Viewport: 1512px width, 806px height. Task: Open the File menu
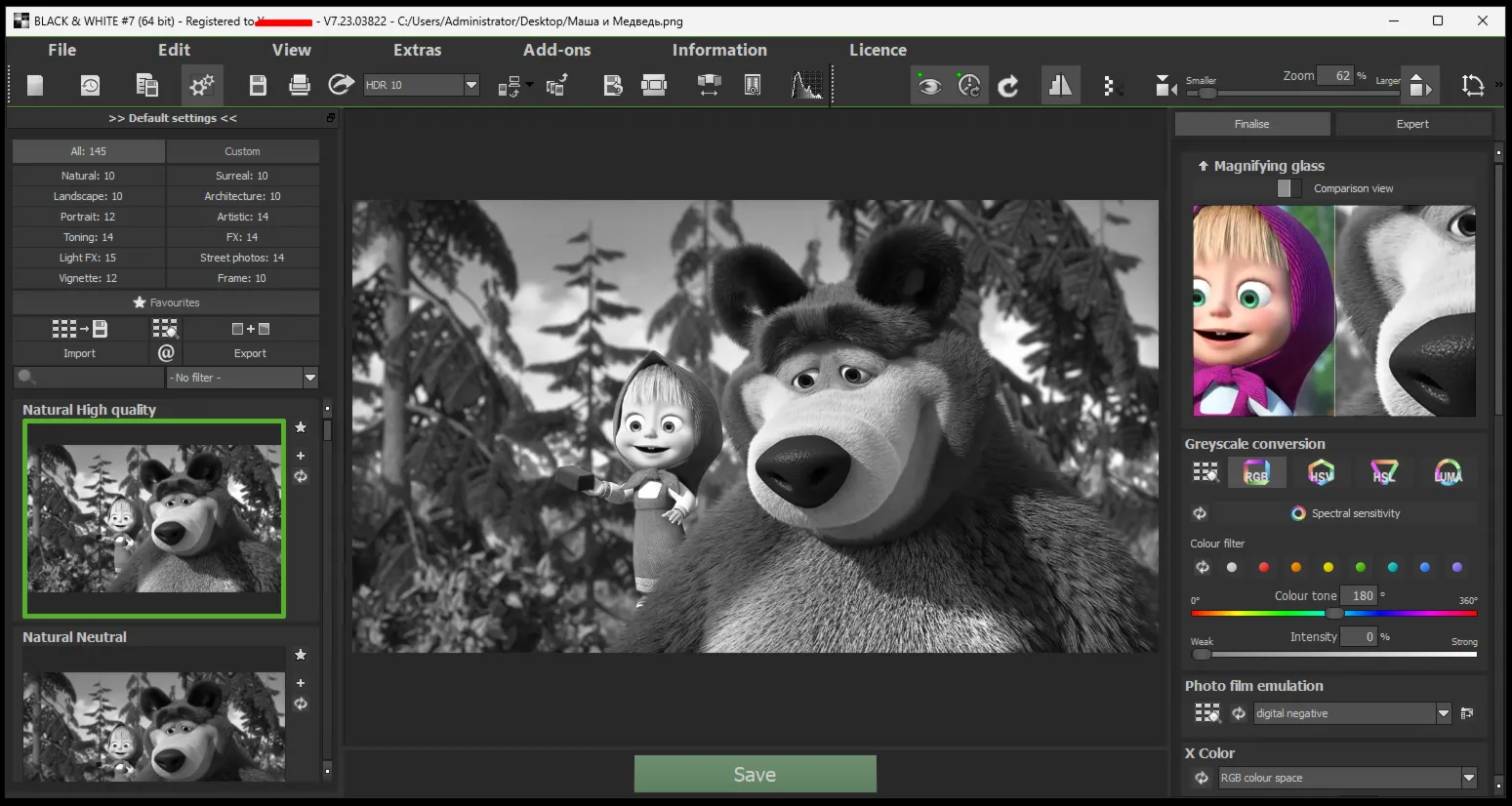click(61, 50)
